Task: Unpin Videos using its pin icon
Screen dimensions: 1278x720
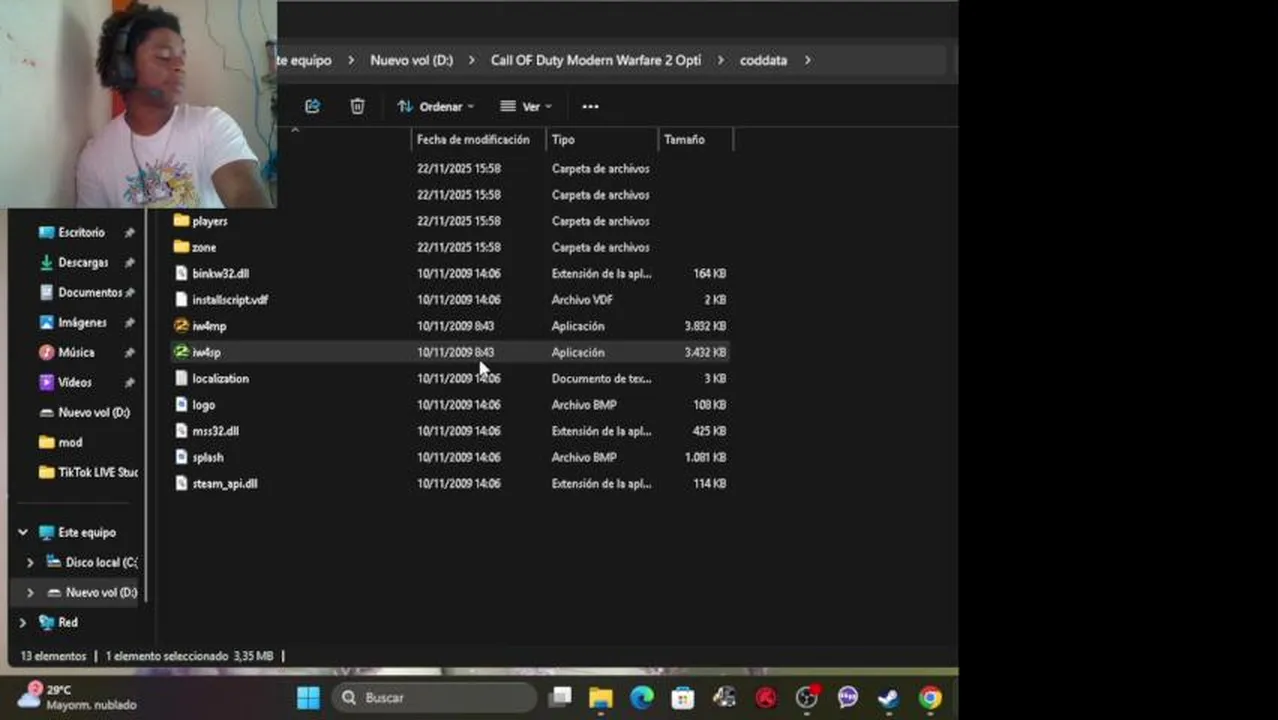Action: coord(129,382)
